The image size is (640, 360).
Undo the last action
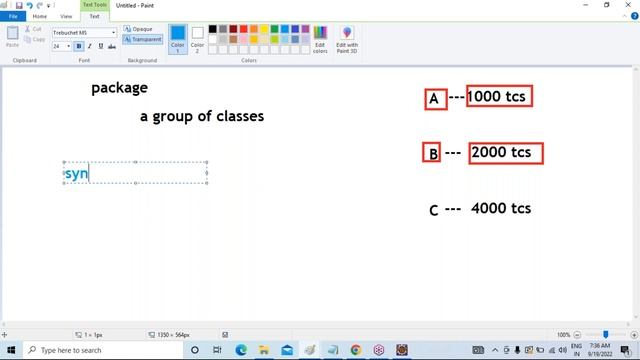(x=29, y=5)
